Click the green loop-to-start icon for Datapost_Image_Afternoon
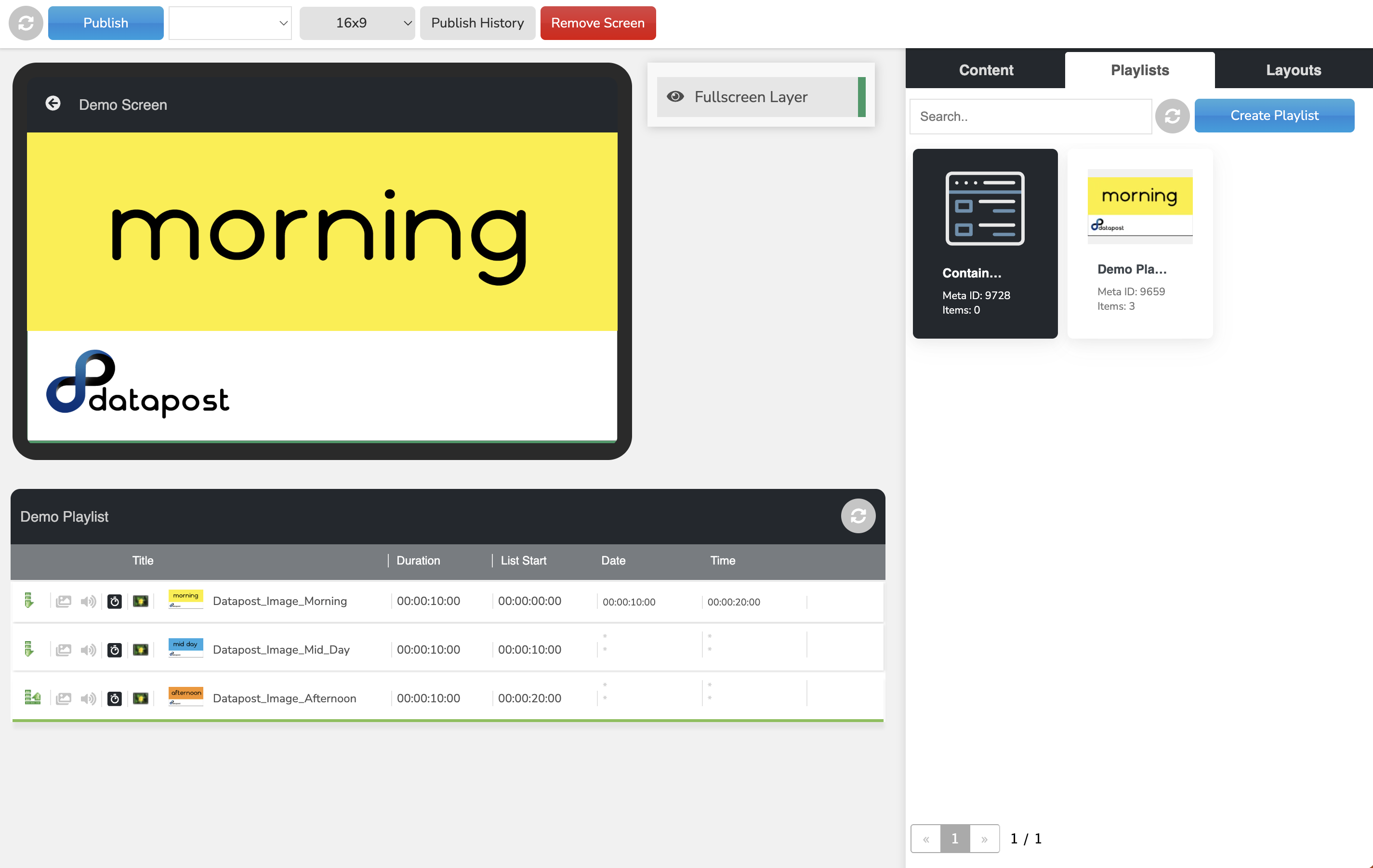 32,697
